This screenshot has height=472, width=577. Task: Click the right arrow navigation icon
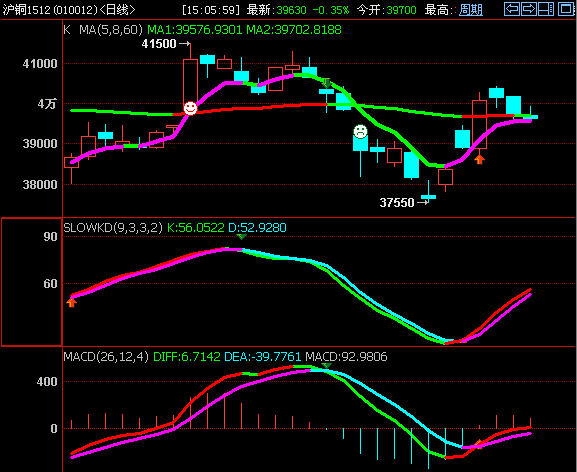[x=529, y=9]
